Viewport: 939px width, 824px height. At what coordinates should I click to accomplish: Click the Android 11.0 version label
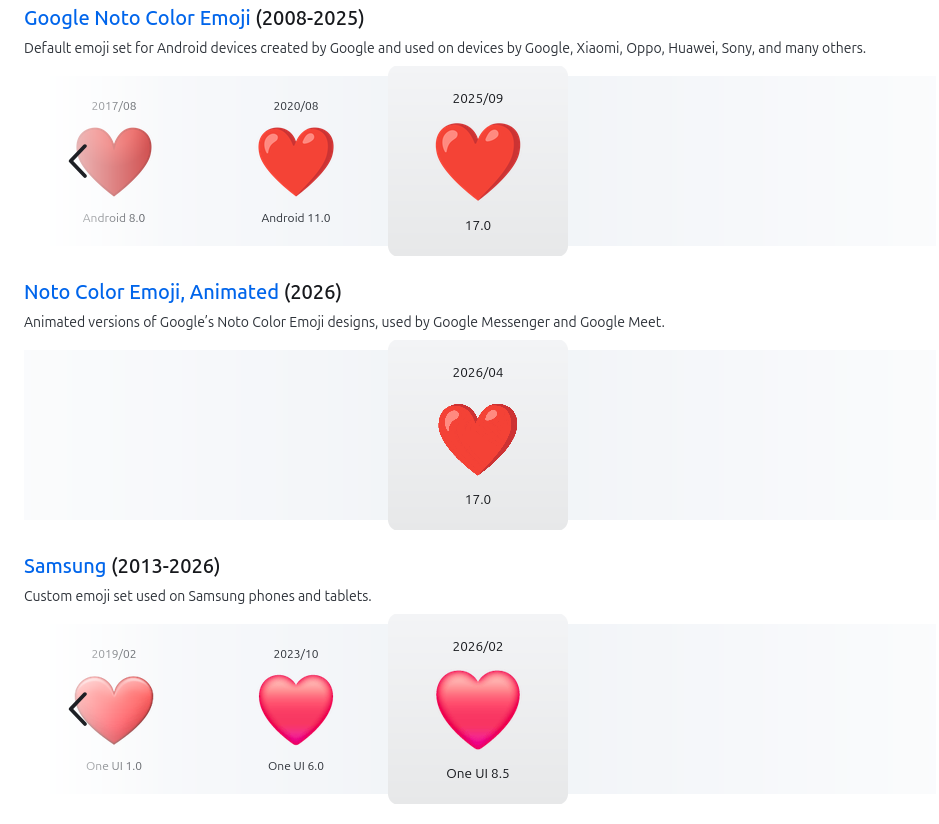click(296, 218)
